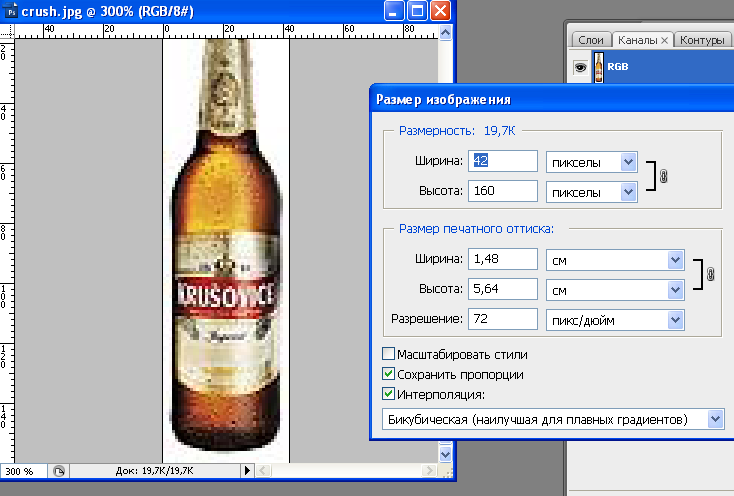Image resolution: width=734 pixels, height=496 pixels.
Task: Enable Масштабировать стили checkbox
Action: [x=388, y=354]
